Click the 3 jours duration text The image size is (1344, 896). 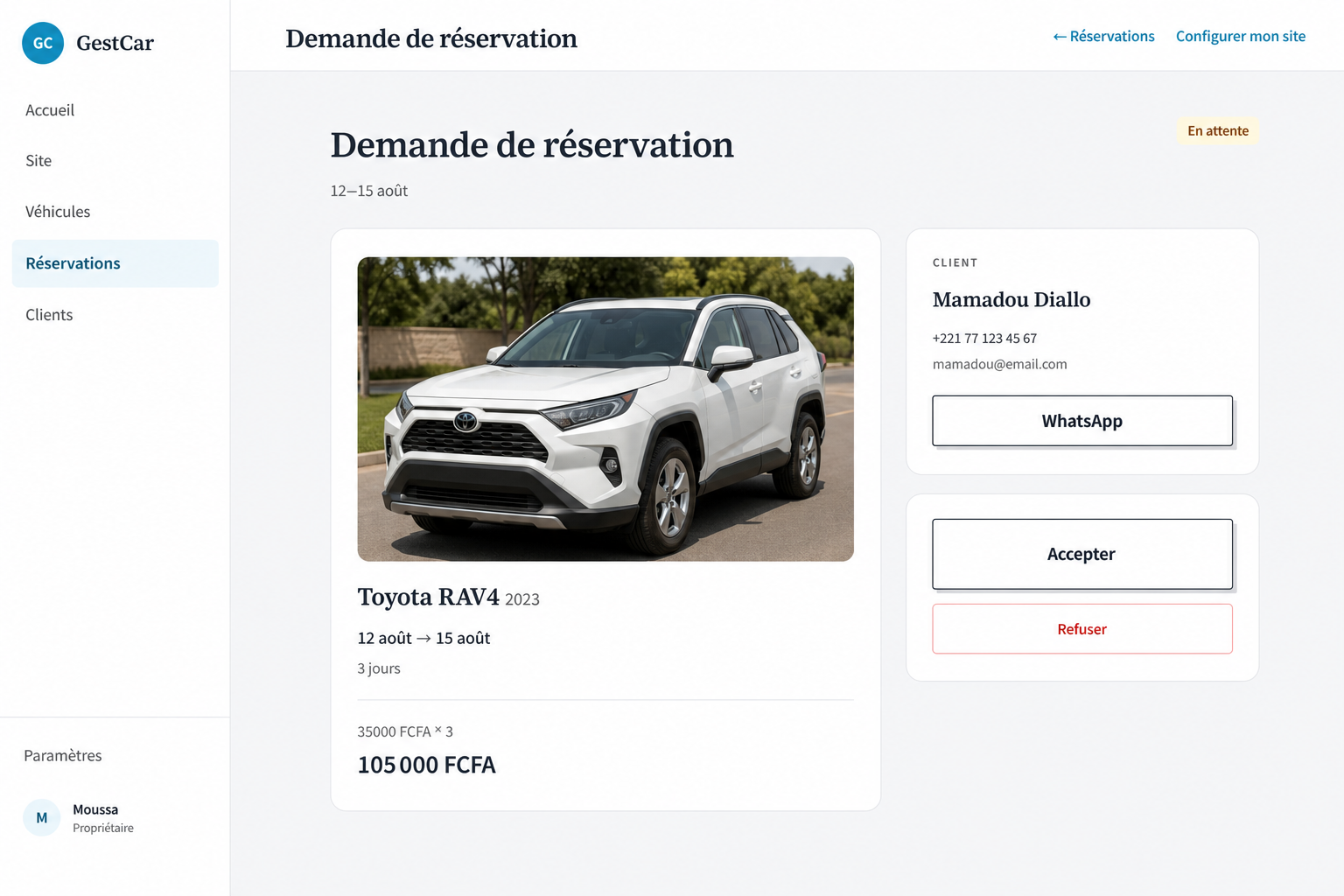[379, 668]
